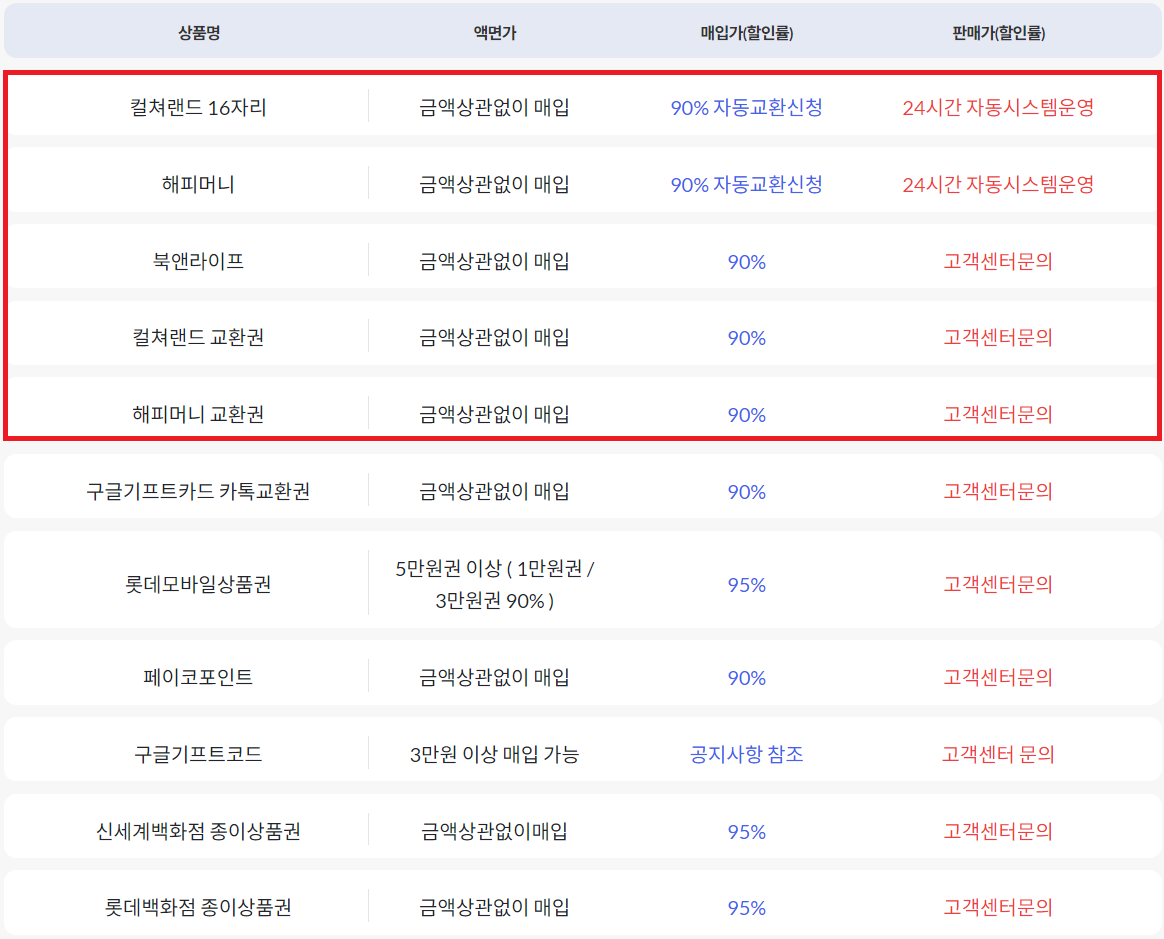Click 24시간 자동시스템운영 in 해피머니 row
Image resolution: width=1164 pixels, height=939 pixels.
(x=998, y=184)
